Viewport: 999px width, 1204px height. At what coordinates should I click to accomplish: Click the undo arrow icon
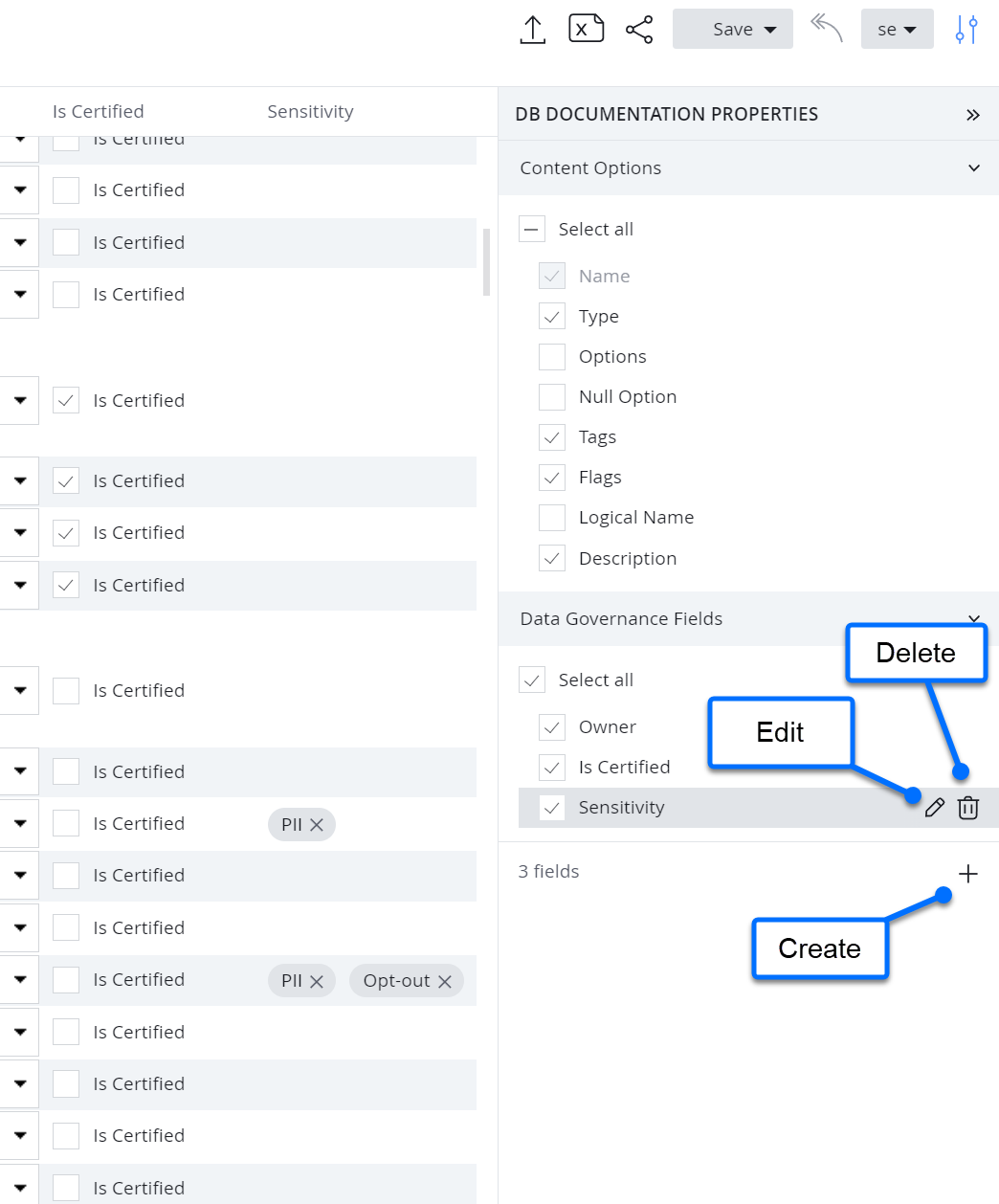point(825,29)
